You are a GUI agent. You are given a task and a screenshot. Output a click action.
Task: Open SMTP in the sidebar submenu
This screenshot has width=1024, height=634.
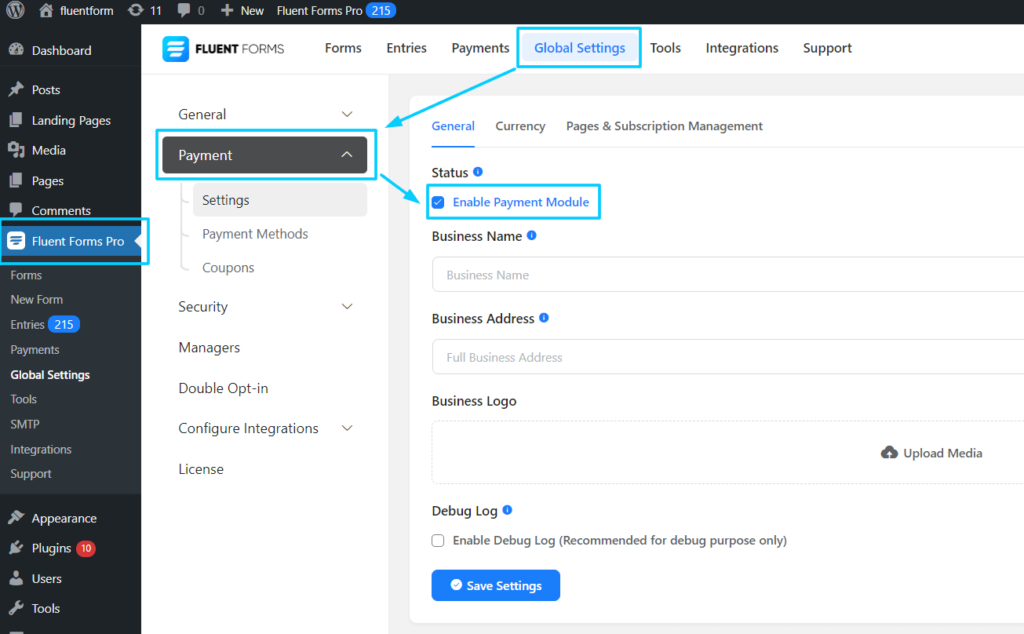tap(25, 424)
